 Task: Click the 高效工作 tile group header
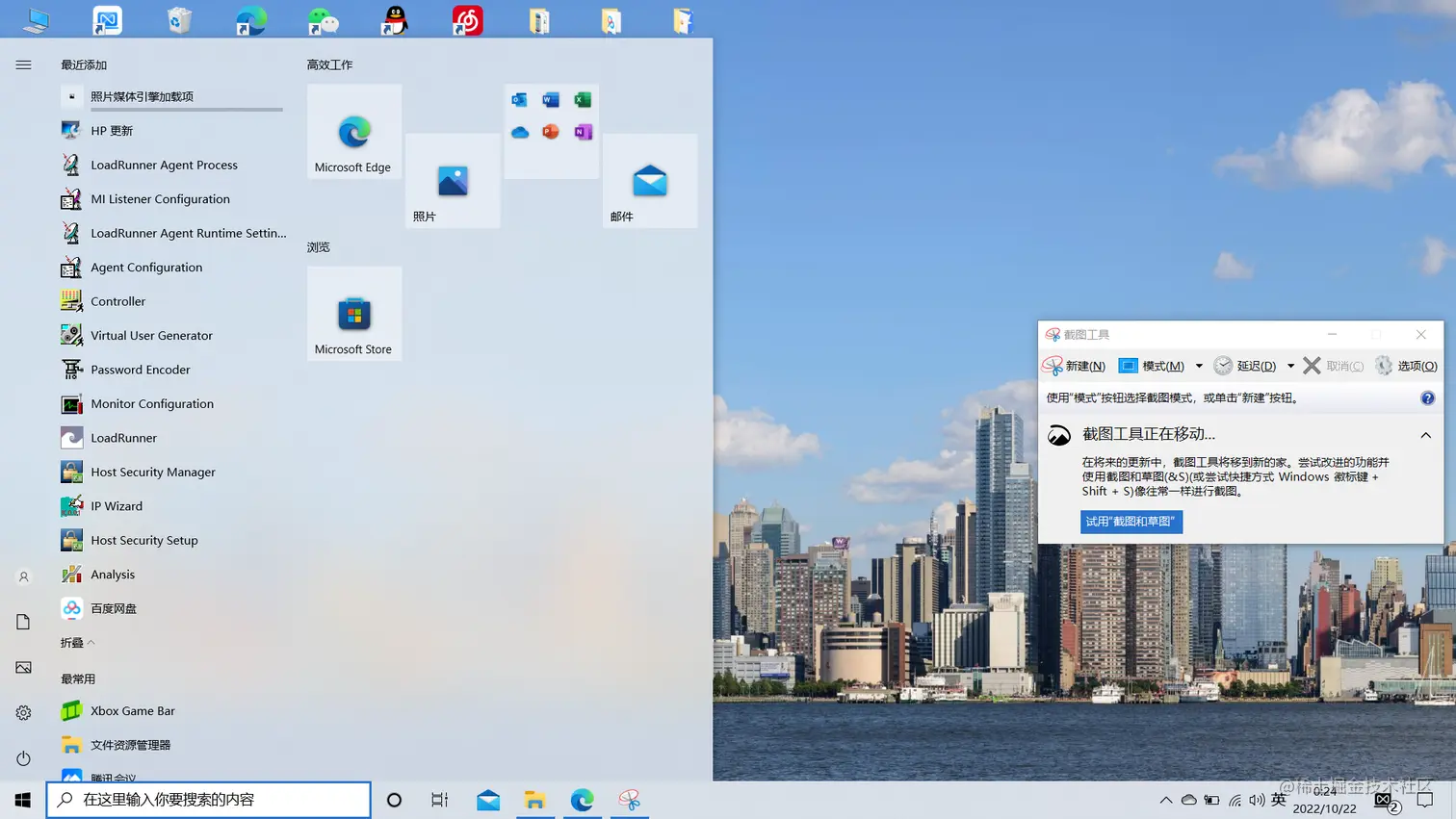(x=329, y=64)
